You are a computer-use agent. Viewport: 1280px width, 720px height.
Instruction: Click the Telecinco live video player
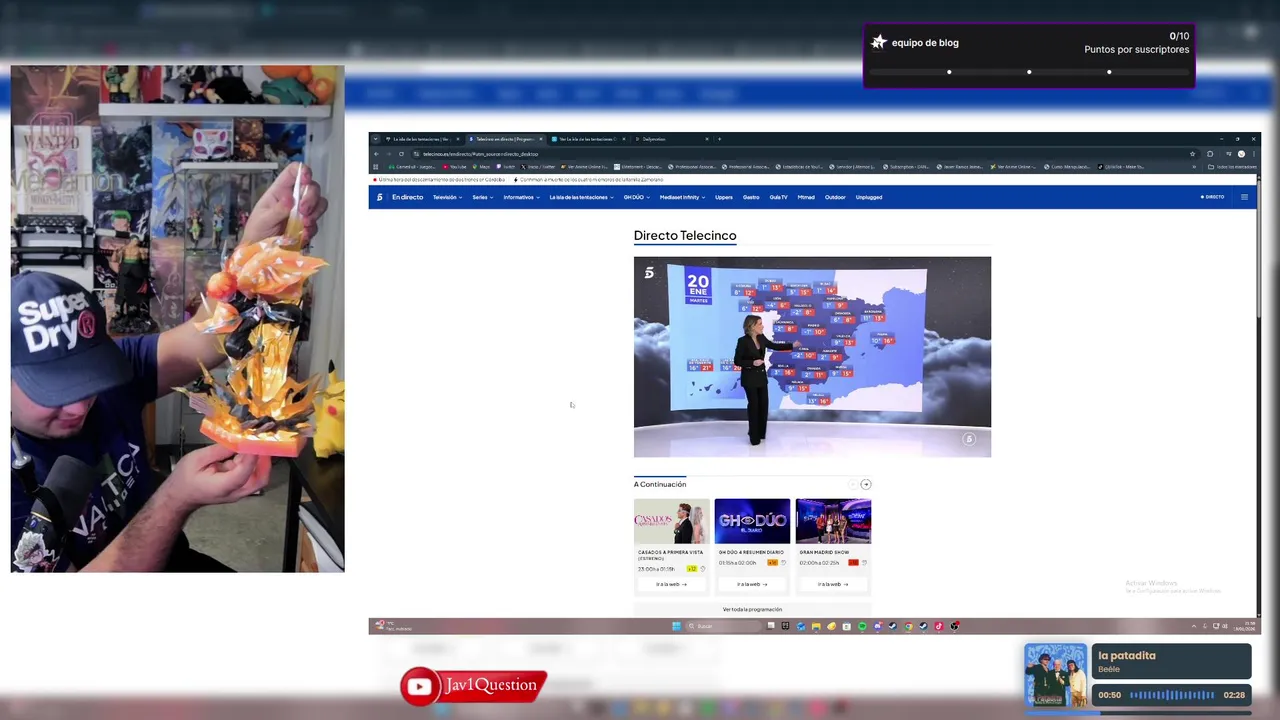pos(812,357)
